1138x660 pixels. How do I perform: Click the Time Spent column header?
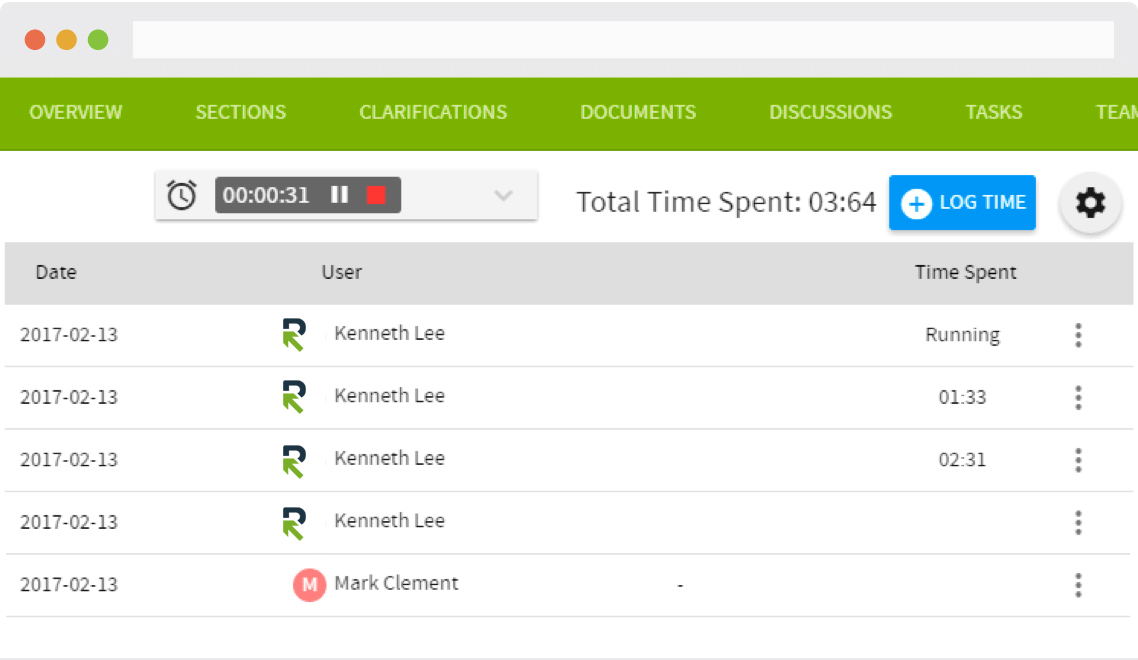[965, 272]
